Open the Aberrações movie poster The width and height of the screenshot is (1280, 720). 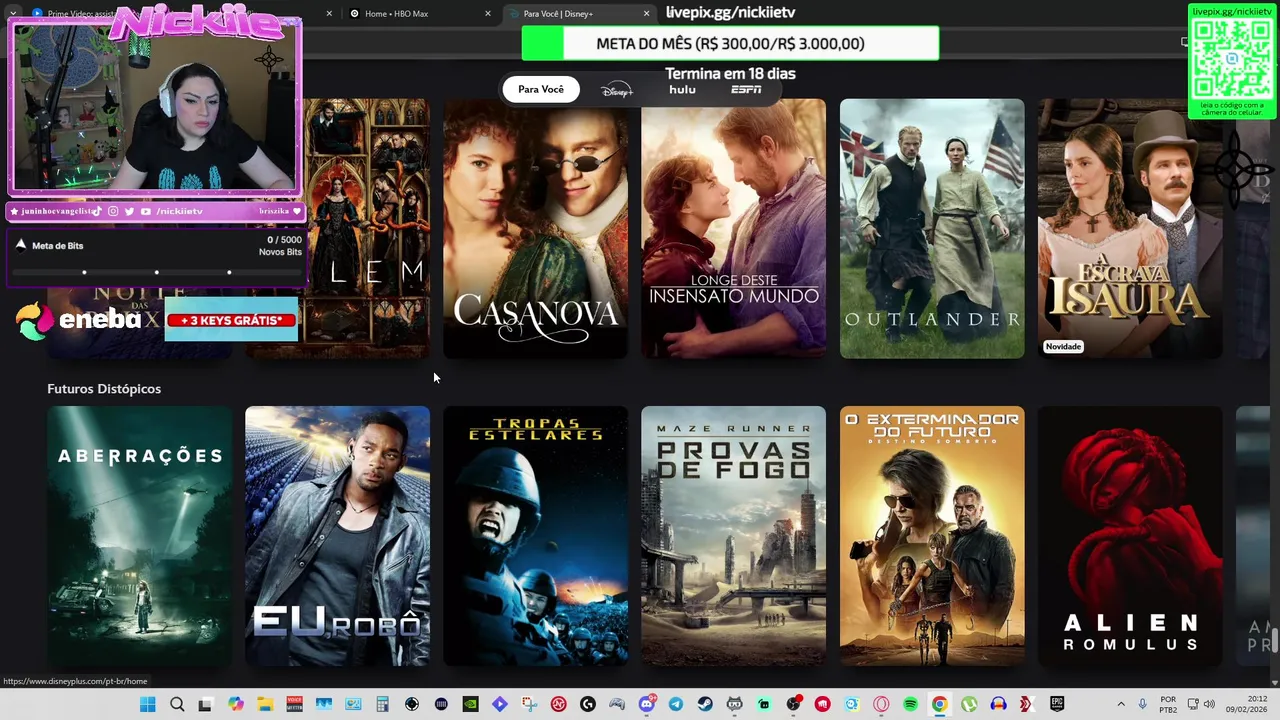tap(140, 536)
